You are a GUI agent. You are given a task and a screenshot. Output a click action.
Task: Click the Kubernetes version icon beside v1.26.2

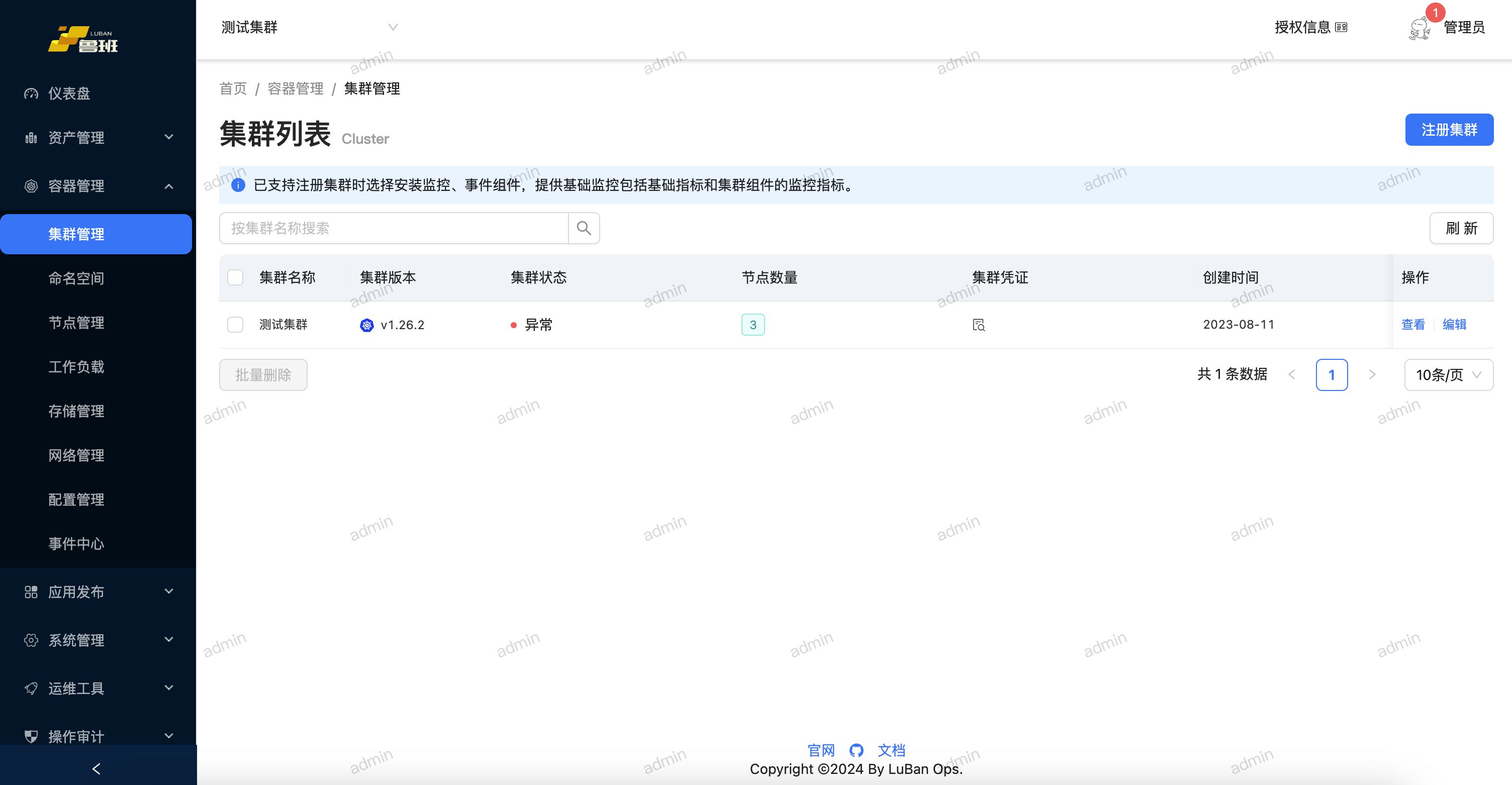tap(367, 325)
